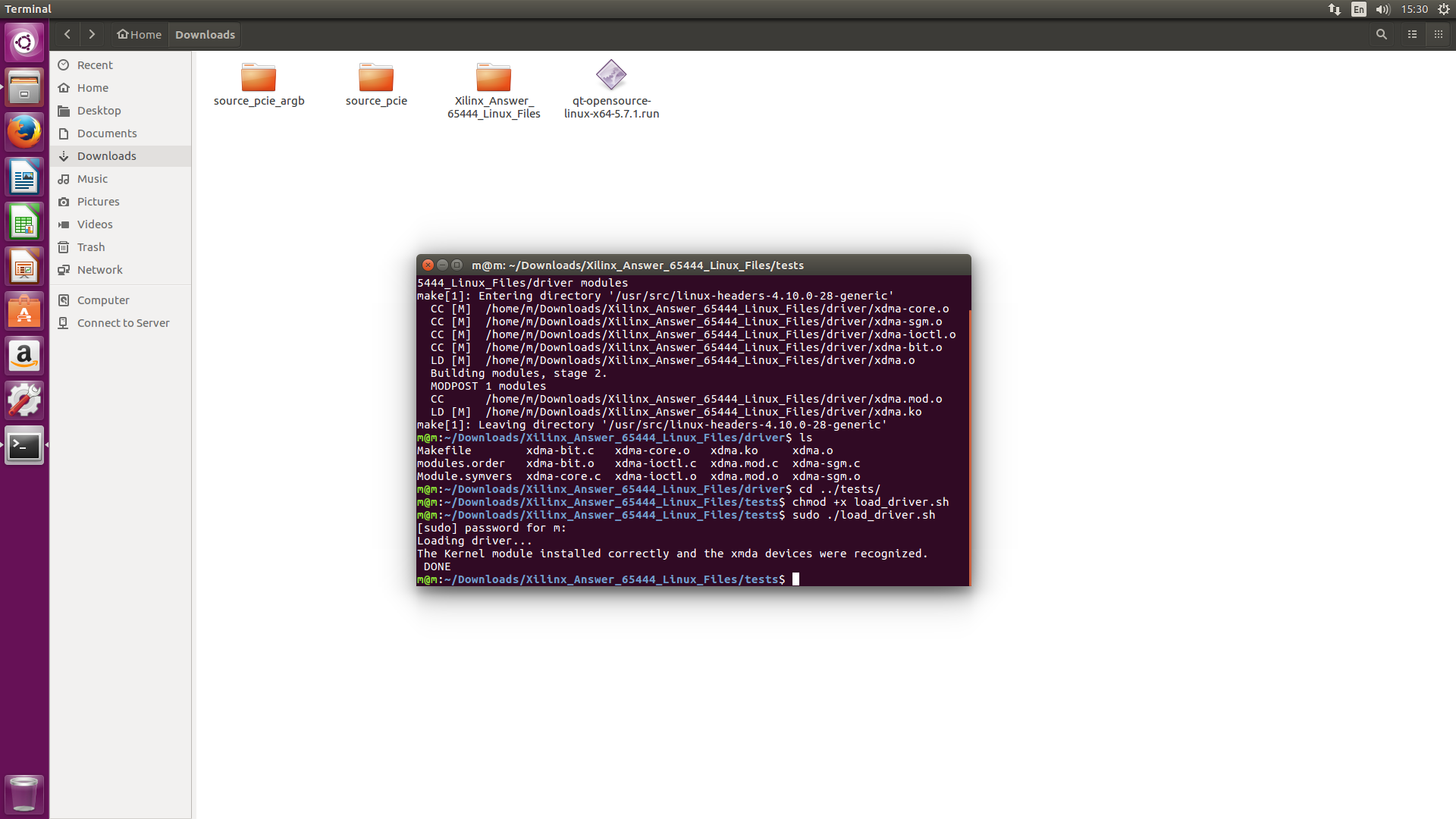Select the source_pcie folder
This screenshot has width=1456, height=819.
point(376,83)
